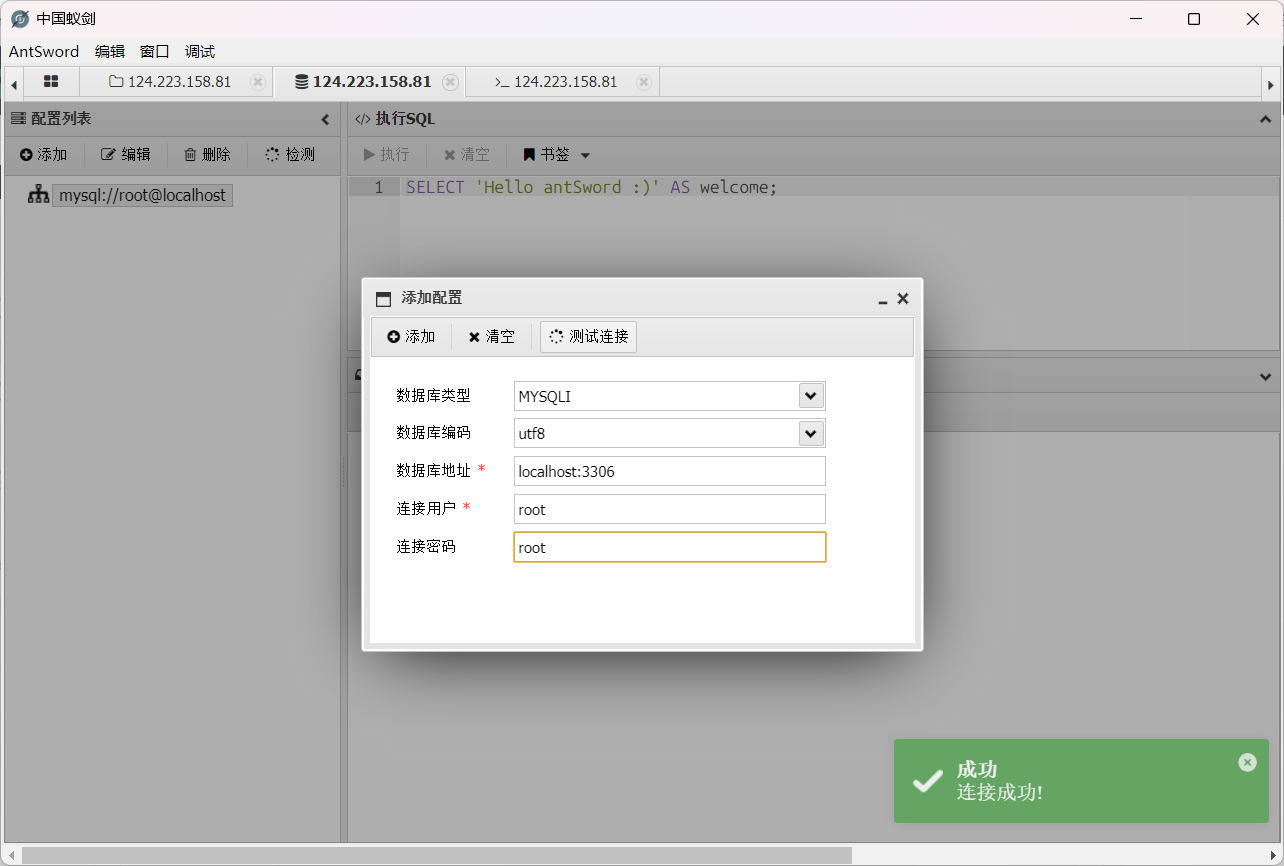Click the SQL line "SELECT 'Hello antSword :)' AS welcome;"
The width and height of the screenshot is (1284, 866).
(x=591, y=187)
